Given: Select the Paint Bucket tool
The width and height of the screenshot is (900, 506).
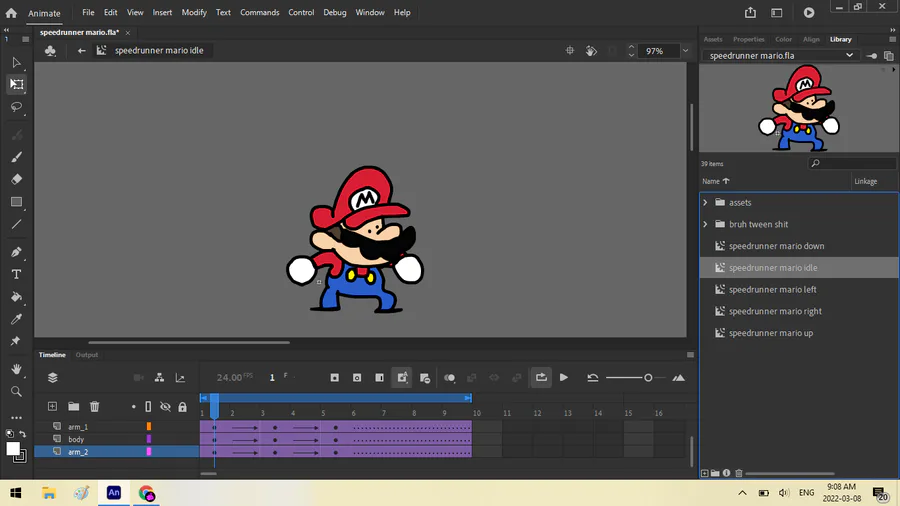Looking at the screenshot, I should tap(16, 297).
